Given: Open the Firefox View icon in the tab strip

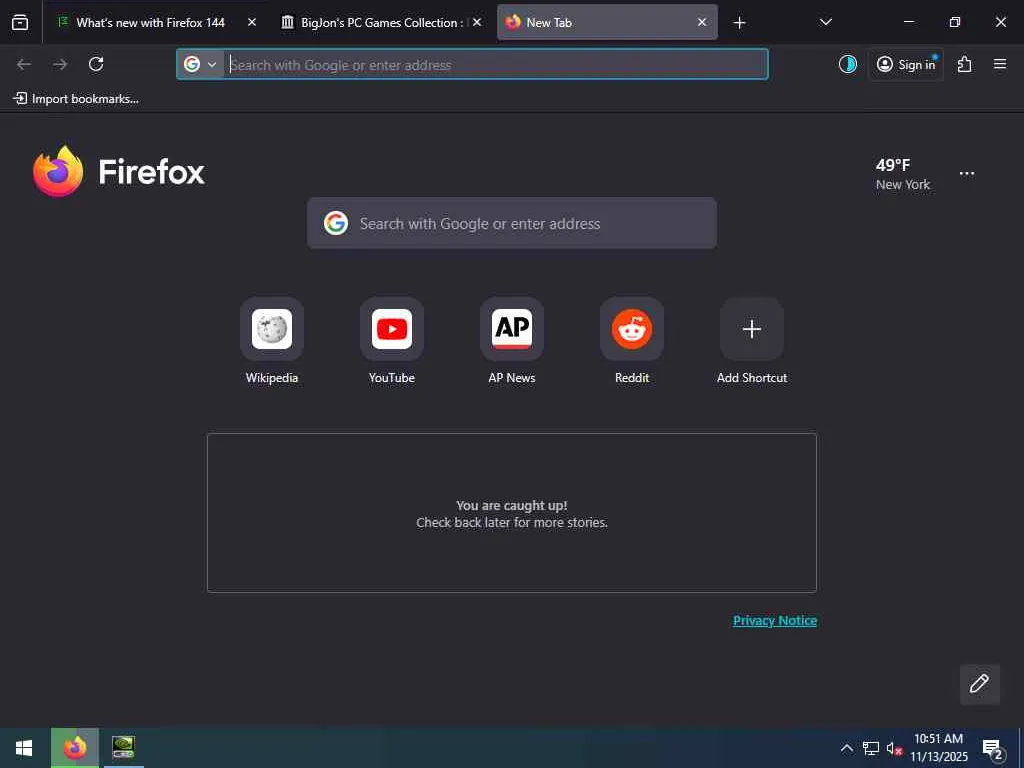Looking at the screenshot, I should click(20, 22).
